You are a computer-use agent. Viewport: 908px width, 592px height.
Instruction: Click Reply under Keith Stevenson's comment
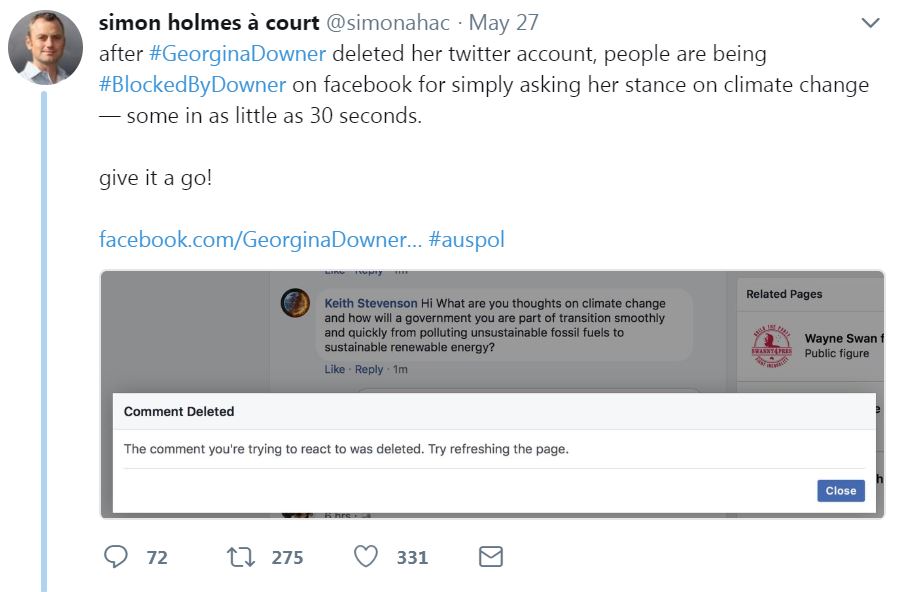[369, 369]
